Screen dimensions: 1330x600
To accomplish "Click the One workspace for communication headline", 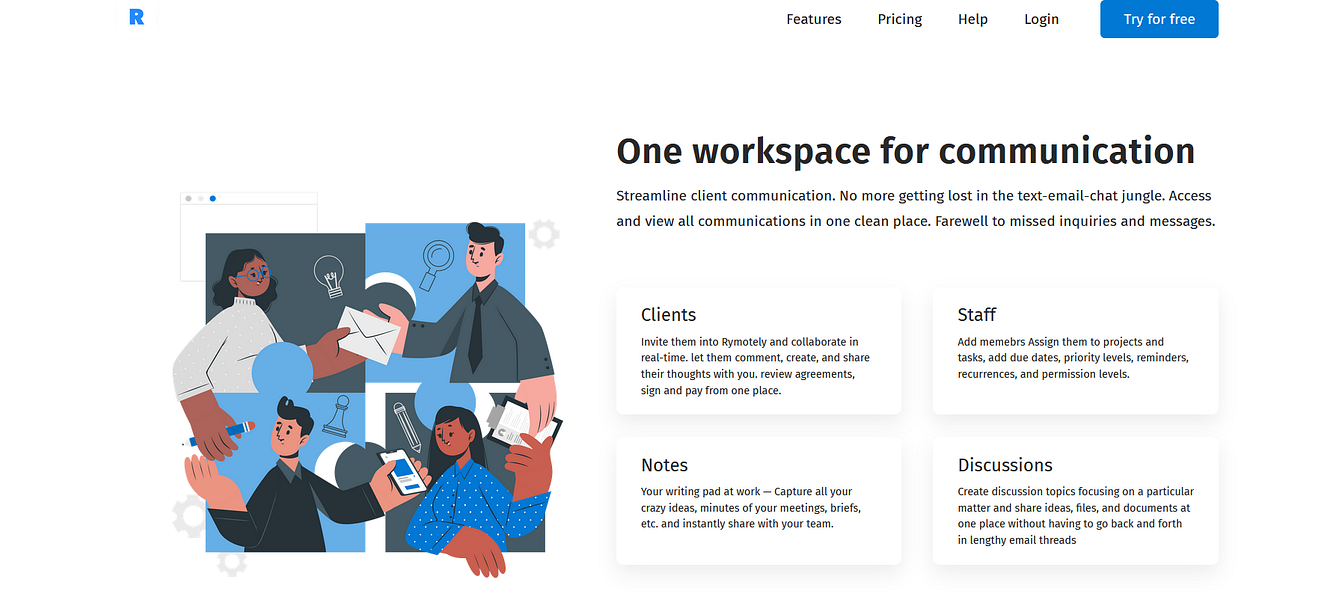I will click(906, 151).
